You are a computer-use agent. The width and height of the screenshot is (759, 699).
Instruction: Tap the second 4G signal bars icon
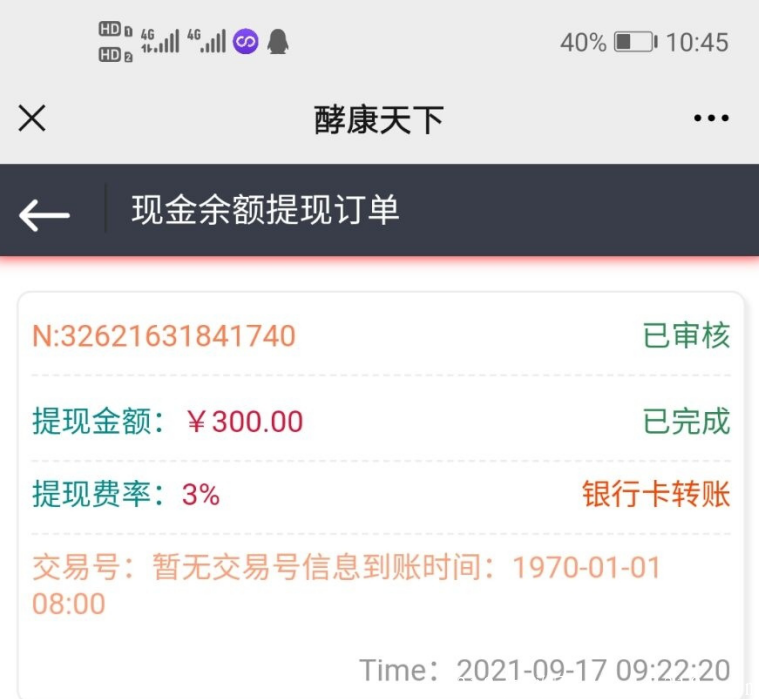tap(206, 41)
